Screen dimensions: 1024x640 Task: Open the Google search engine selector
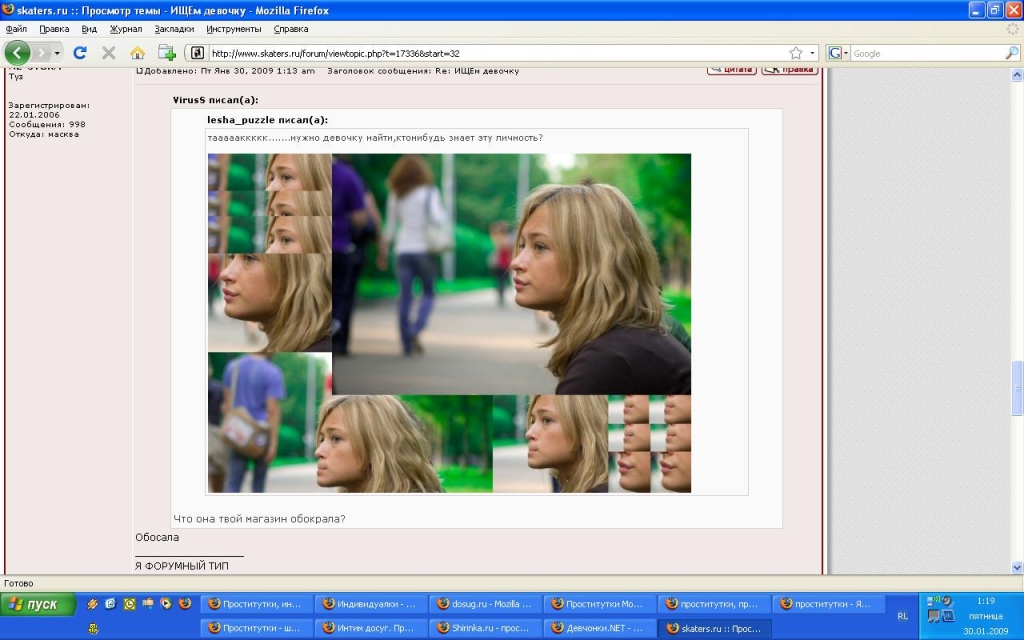(x=838, y=53)
